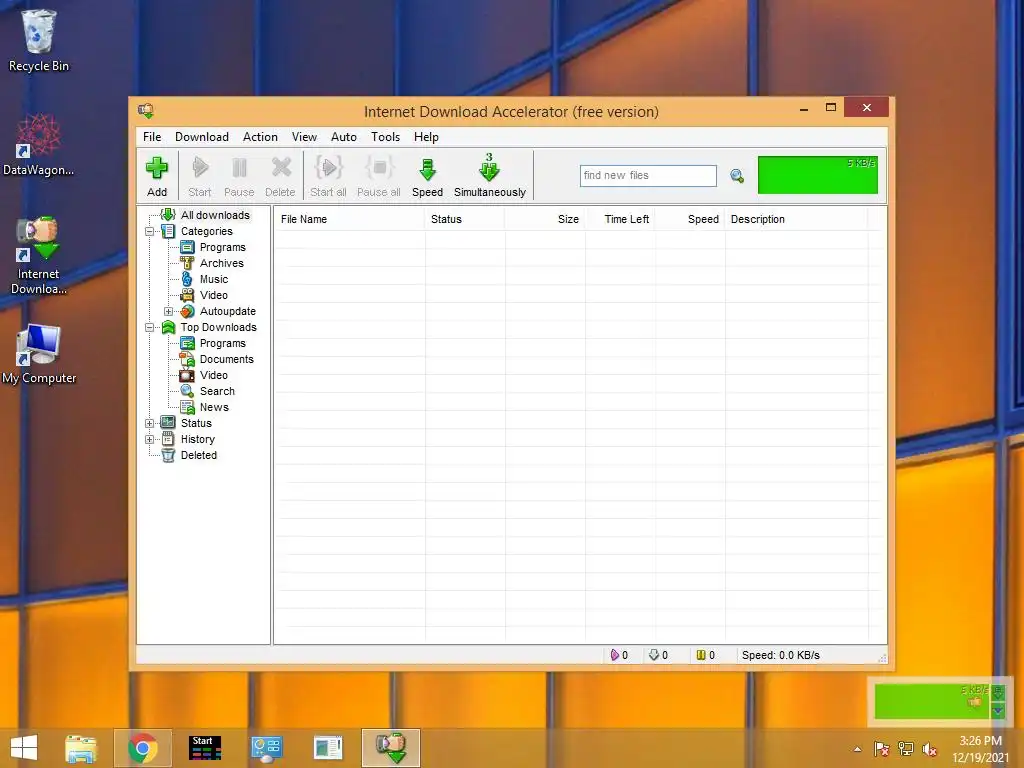The image size is (1024, 768).
Task: Select the History tree node
Action: pyautogui.click(x=197, y=439)
